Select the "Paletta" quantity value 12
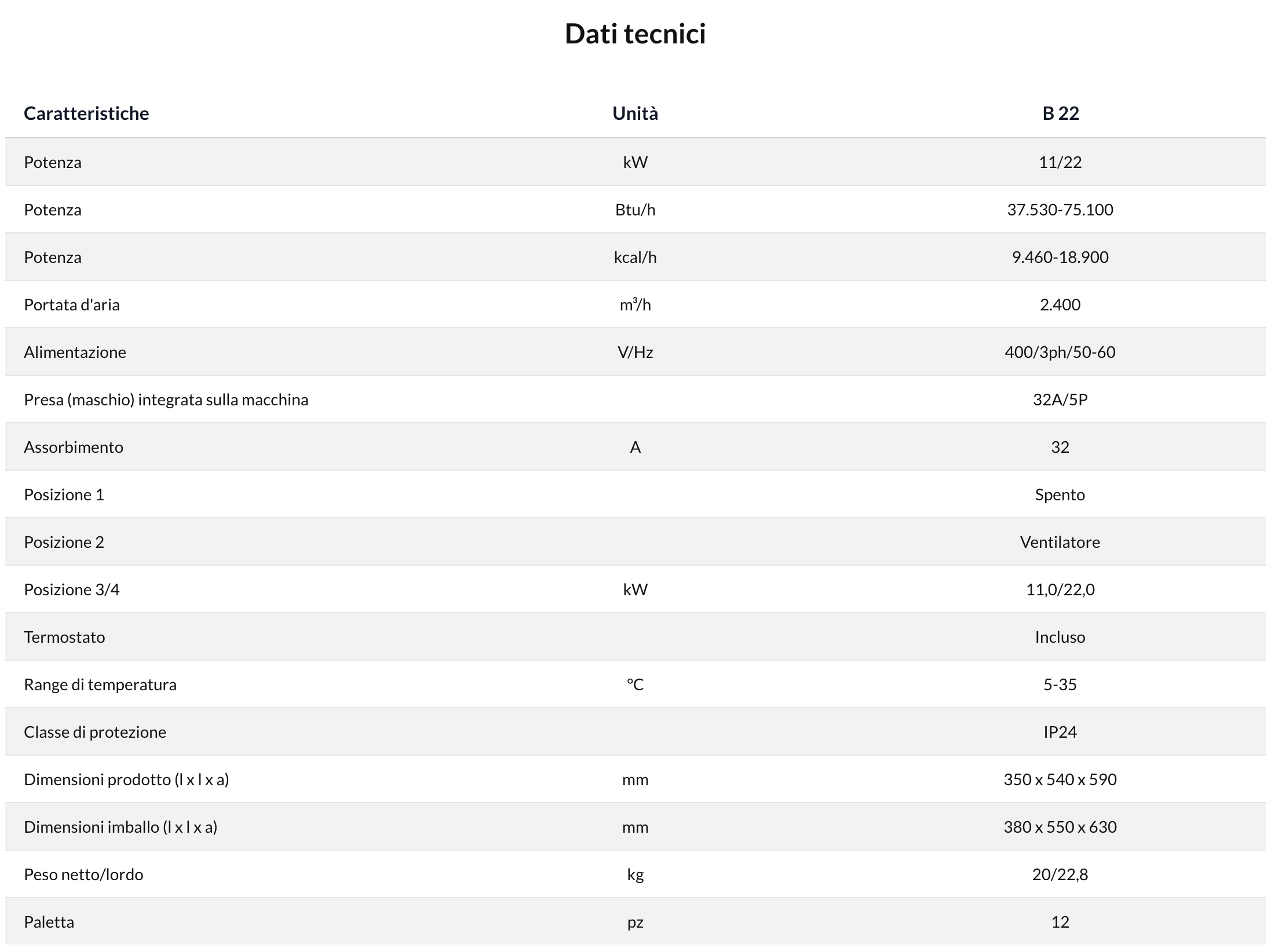Viewport: 1271px width, 952px height. (1060, 922)
